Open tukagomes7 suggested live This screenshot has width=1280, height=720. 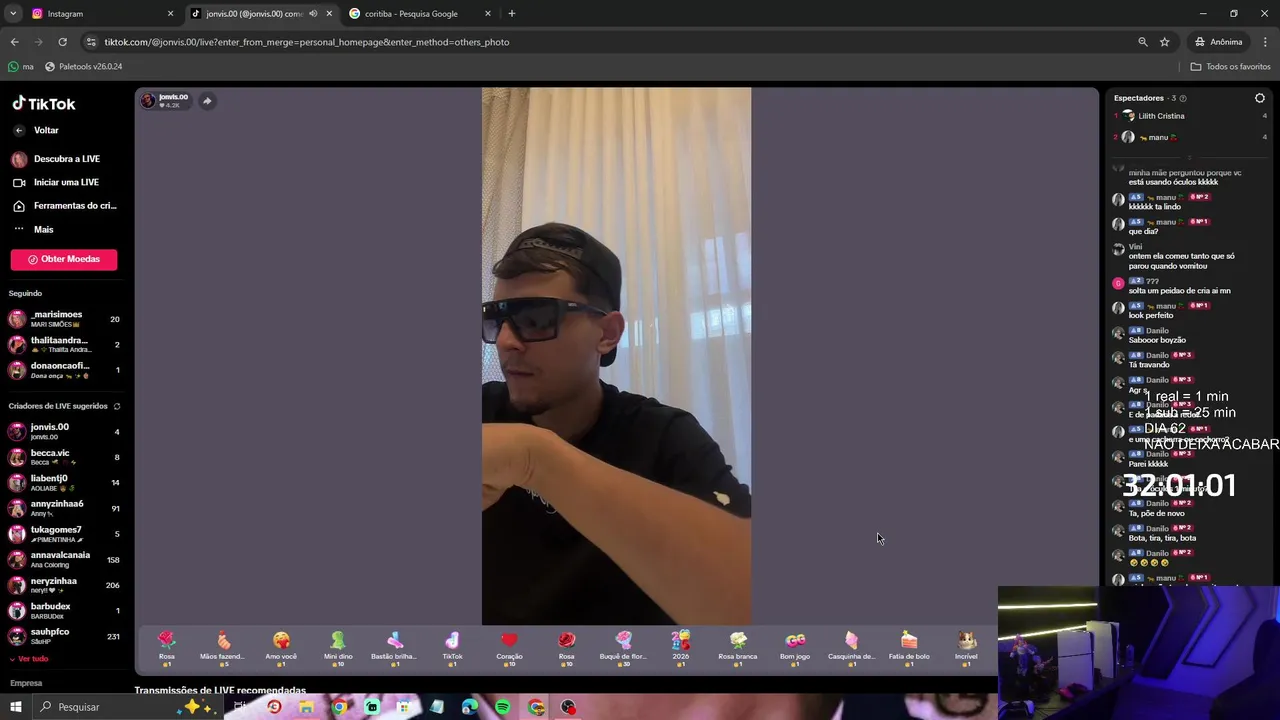(x=64, y=534)
